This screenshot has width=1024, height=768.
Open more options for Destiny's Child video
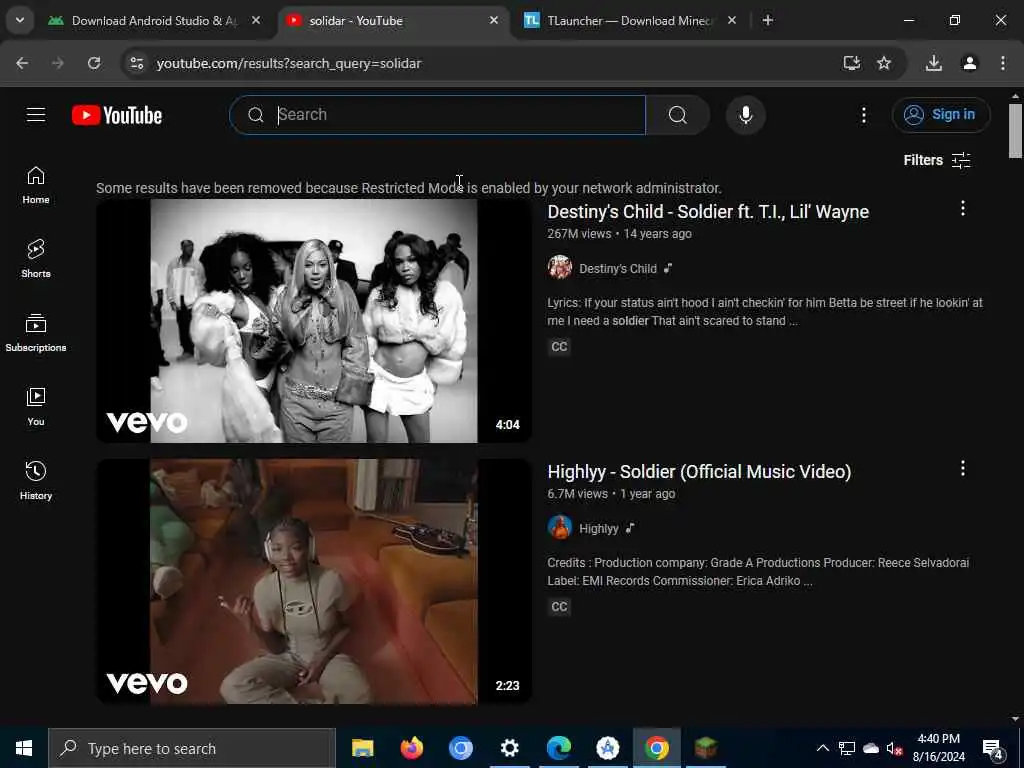[963, 208]
